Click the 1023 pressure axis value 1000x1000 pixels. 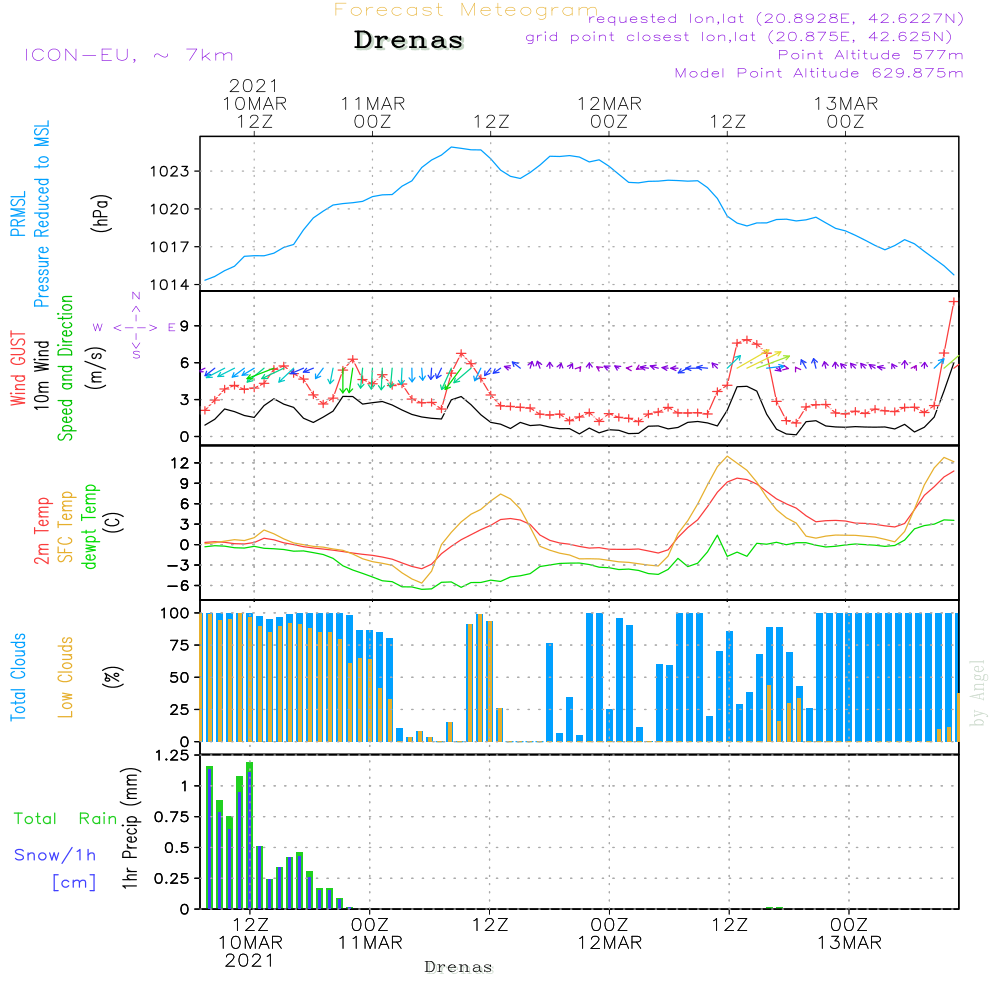pos(170,171)
